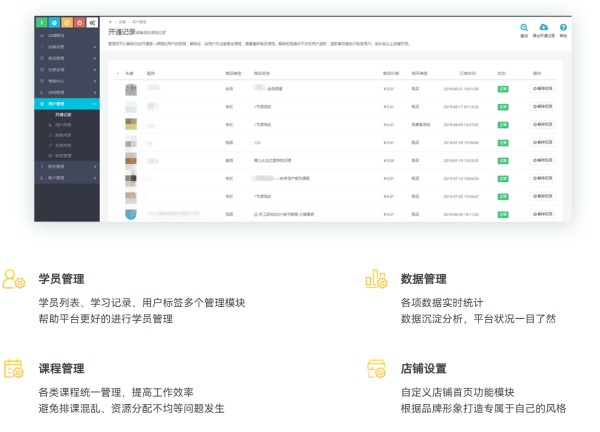600x432 pixels.
Task: Open the 讲师管理 sidebar item
Action: tap(67, 93)
